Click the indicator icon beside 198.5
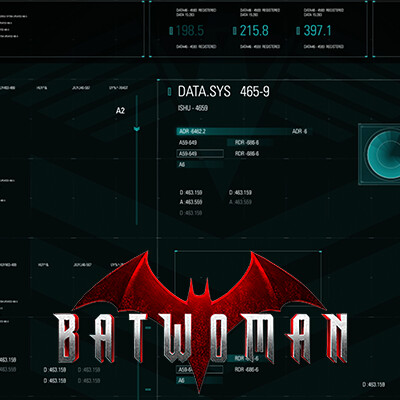400x400 pixels. tap(171, 31)
